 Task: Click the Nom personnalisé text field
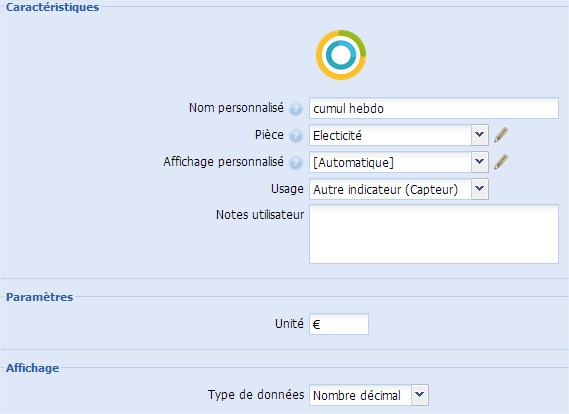tap(434, 108)
